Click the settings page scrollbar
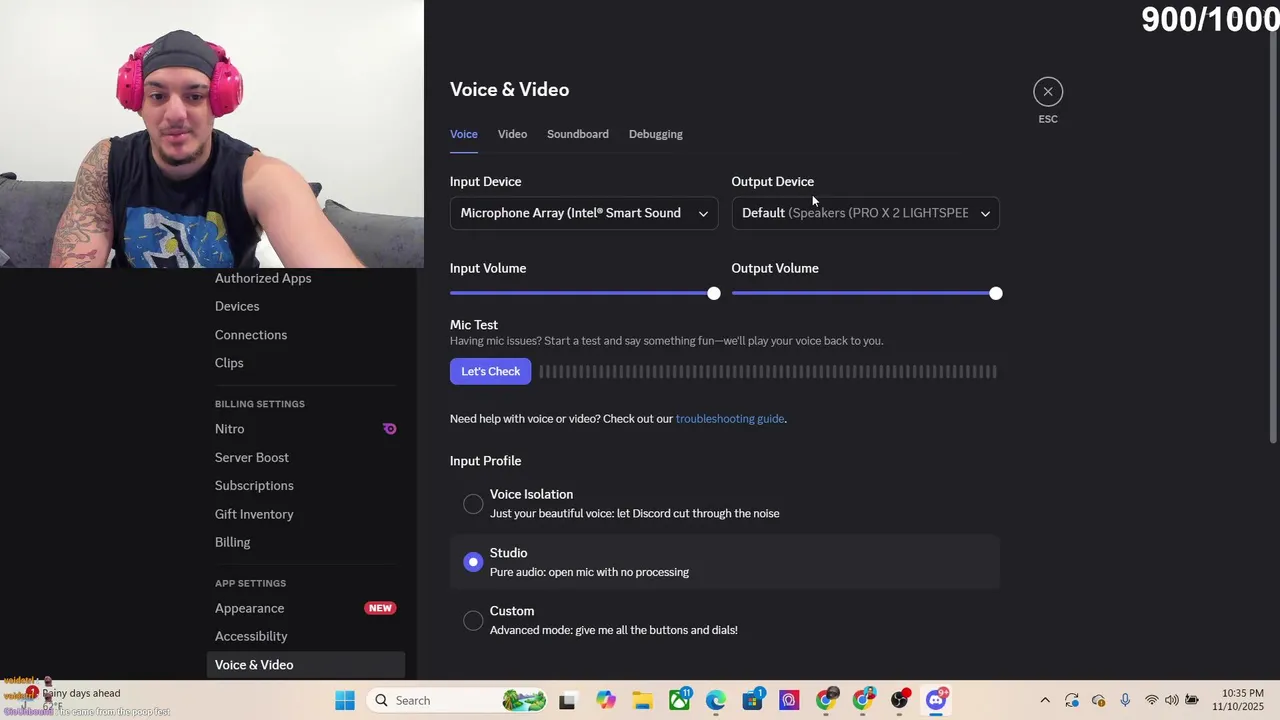Screen dimensions: 1280x720 click(x=1273, y=236)
